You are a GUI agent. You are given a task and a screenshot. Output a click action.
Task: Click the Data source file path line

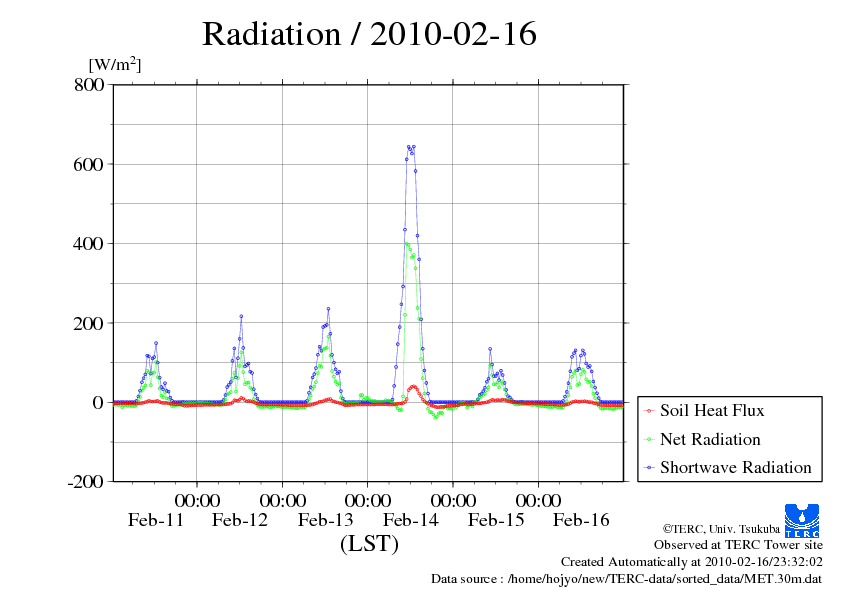tap(626, 579)
